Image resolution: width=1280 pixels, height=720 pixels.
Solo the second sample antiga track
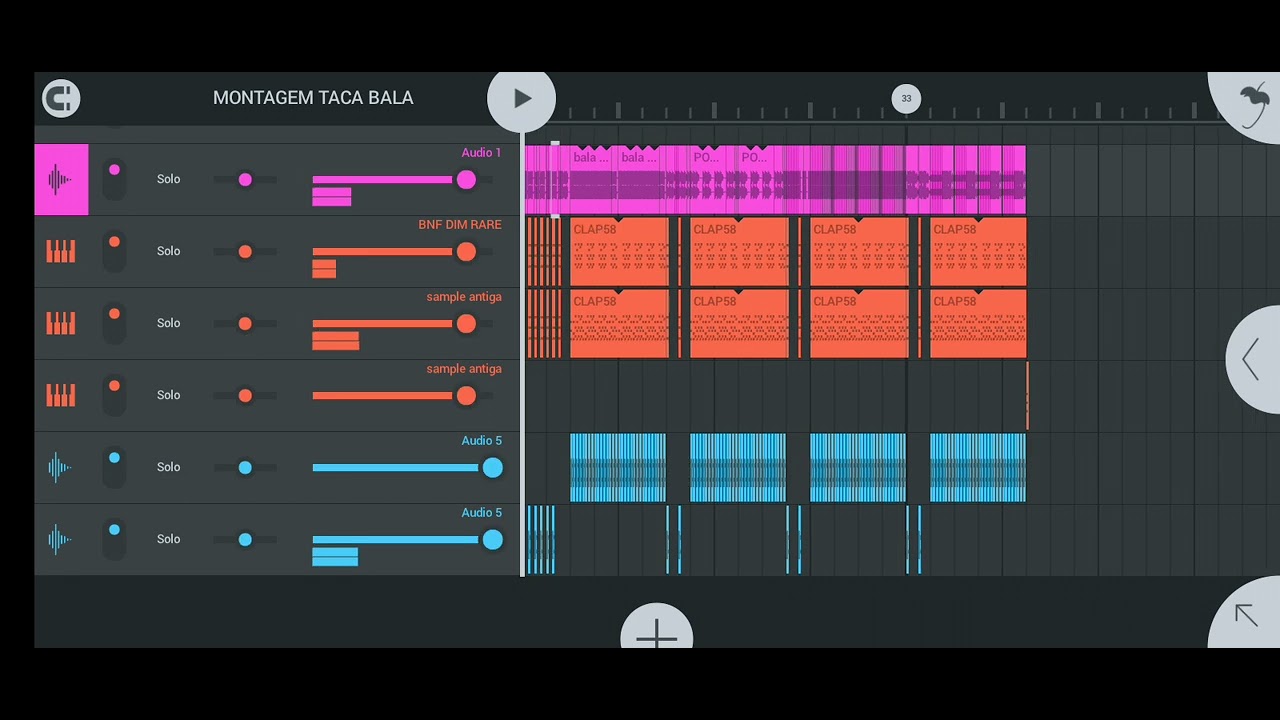coord(168,395)
